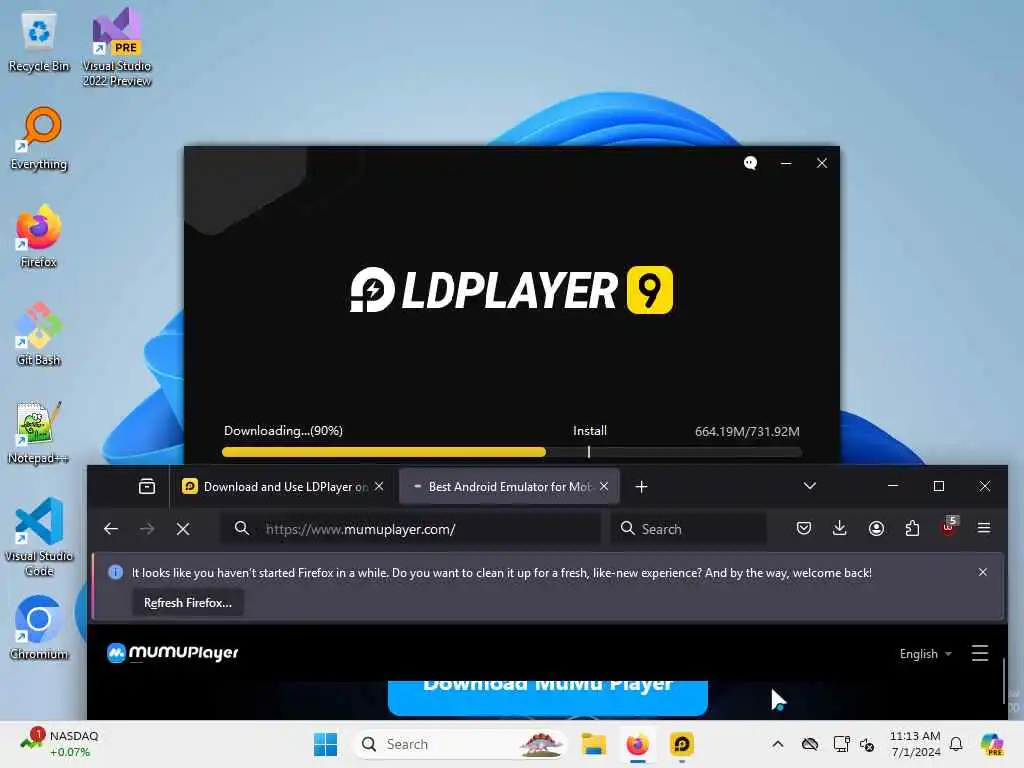Open a new Firefox tab
Screen dimensions: 1024x768
coord(641,487)
